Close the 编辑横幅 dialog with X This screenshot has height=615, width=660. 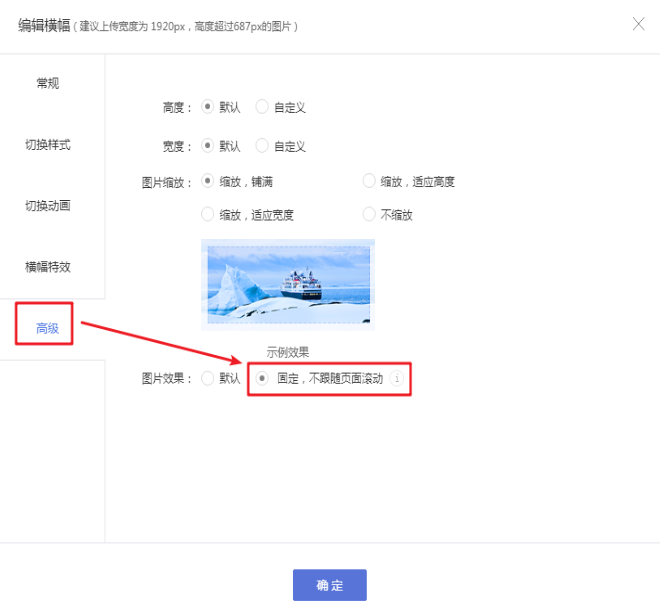click(639, 24)
